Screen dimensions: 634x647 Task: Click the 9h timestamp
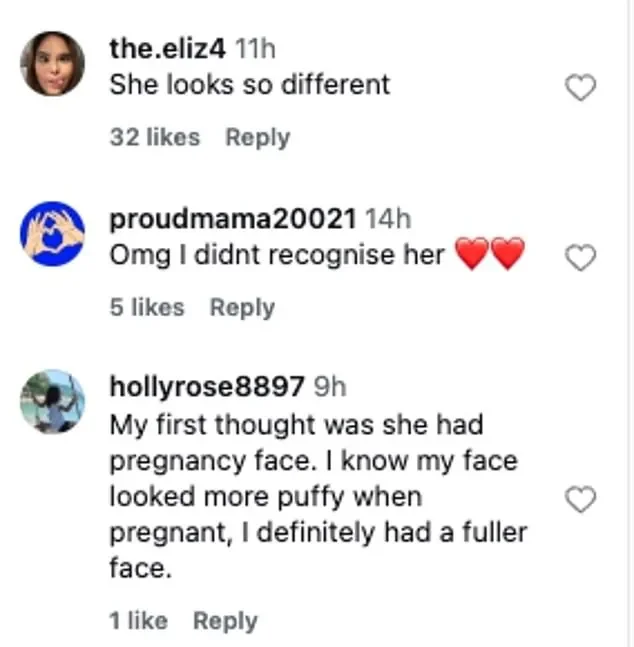tap(330, 387)
